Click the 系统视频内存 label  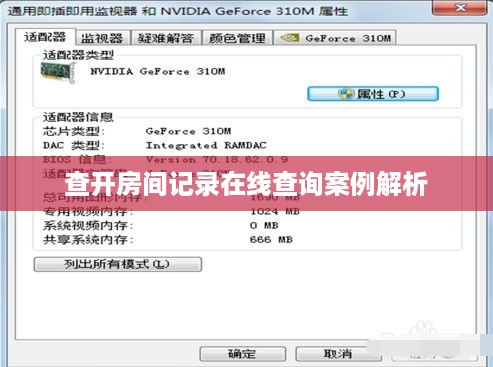click(88, 226)
